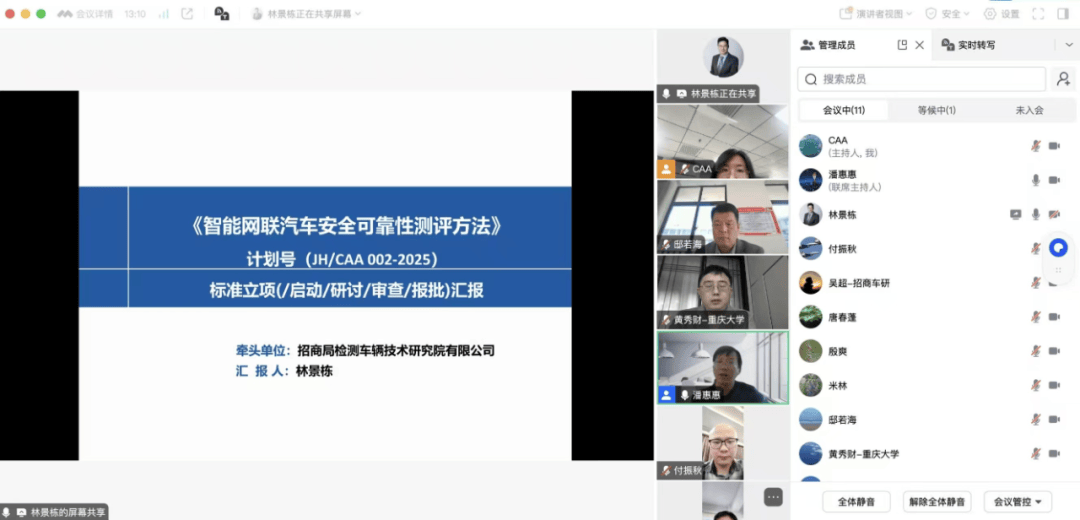The height and width of the screenshot is (520, 1080).
Task: Click the 全体静音 button
Action: coord(856,501)
